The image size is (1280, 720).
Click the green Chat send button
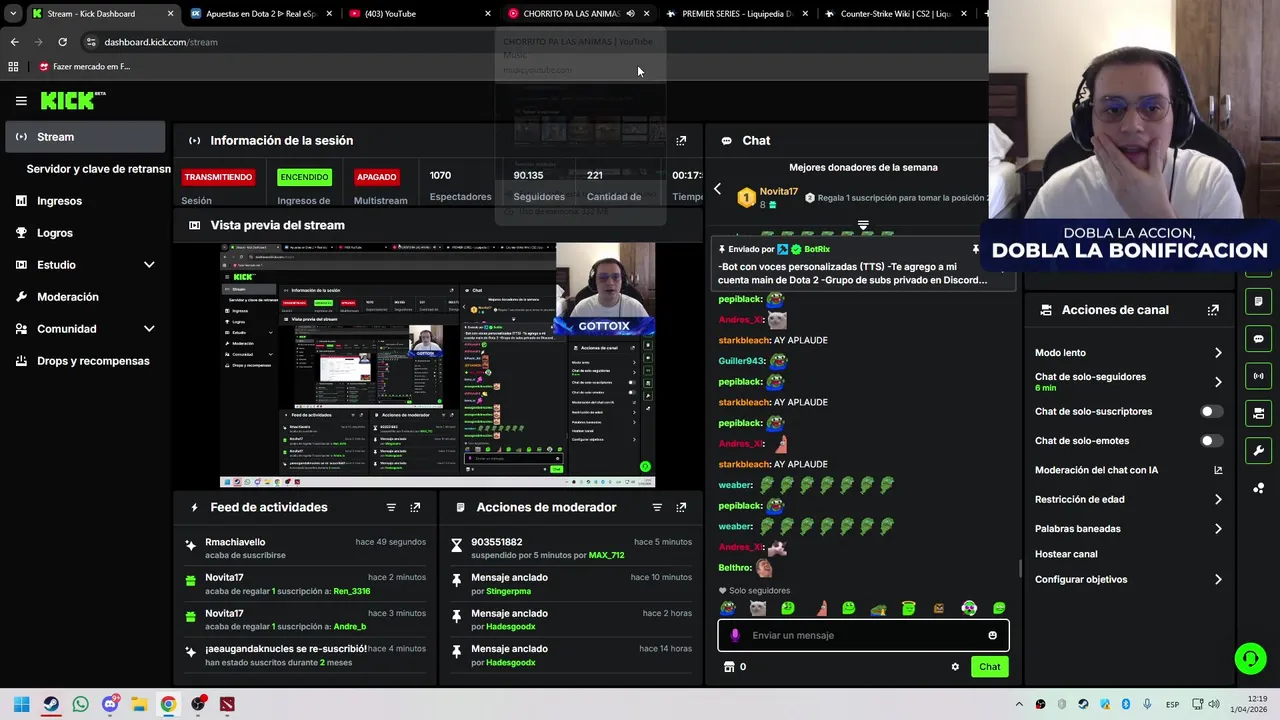989,667
